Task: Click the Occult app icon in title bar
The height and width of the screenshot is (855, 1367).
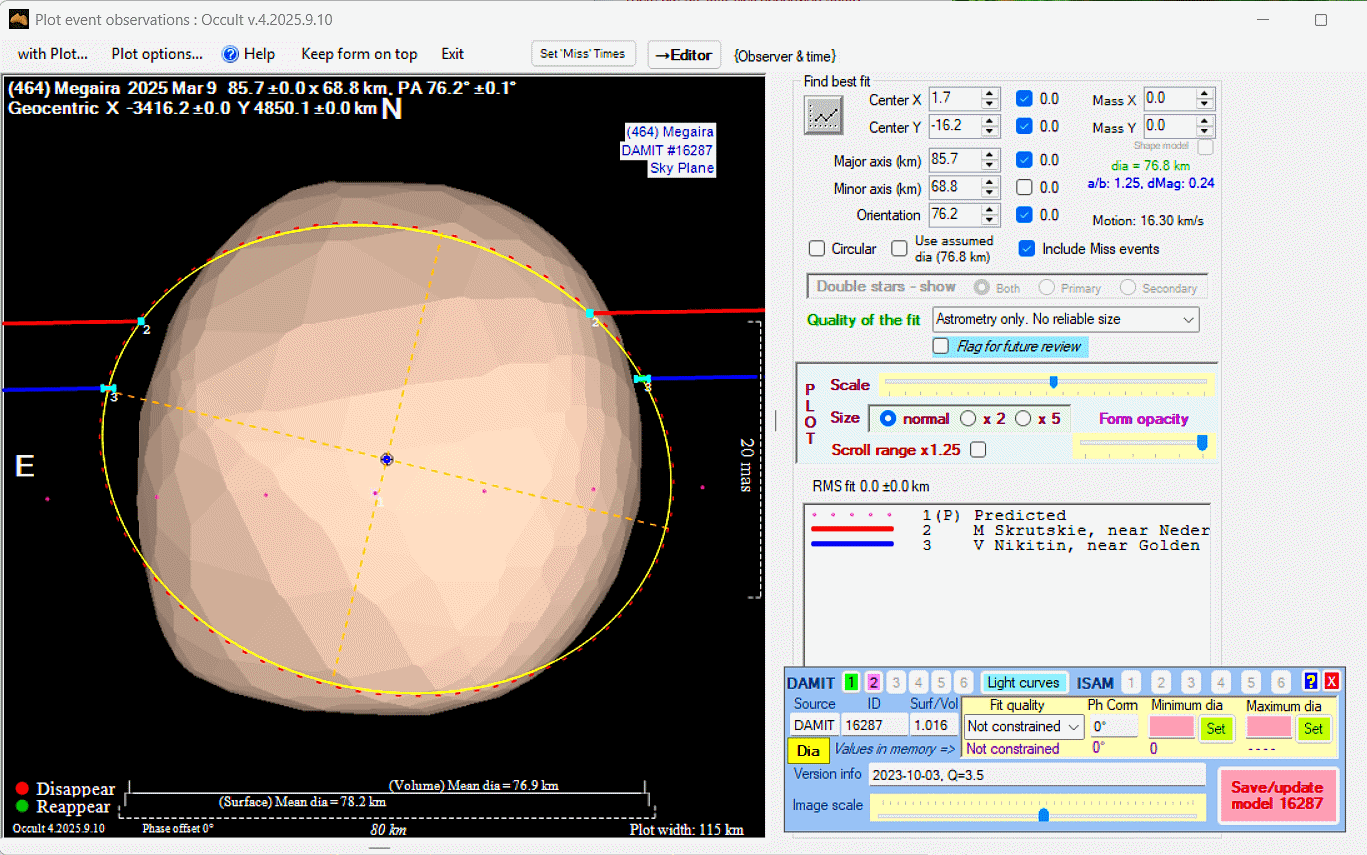Action: coord(19,19)
